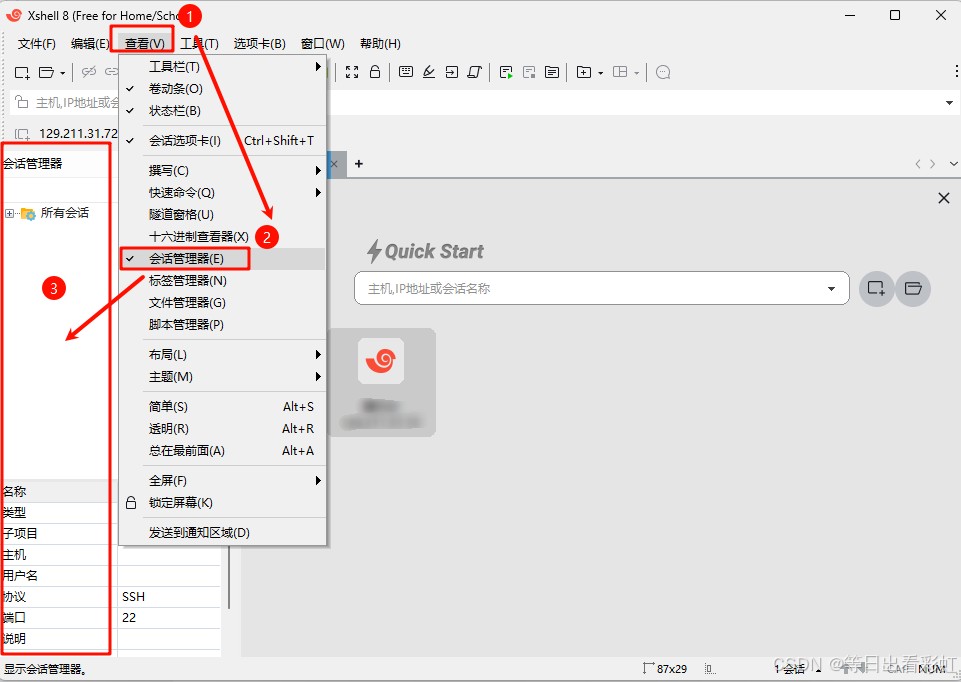Open the address bar history dropdown arrow

coord(949,102)
